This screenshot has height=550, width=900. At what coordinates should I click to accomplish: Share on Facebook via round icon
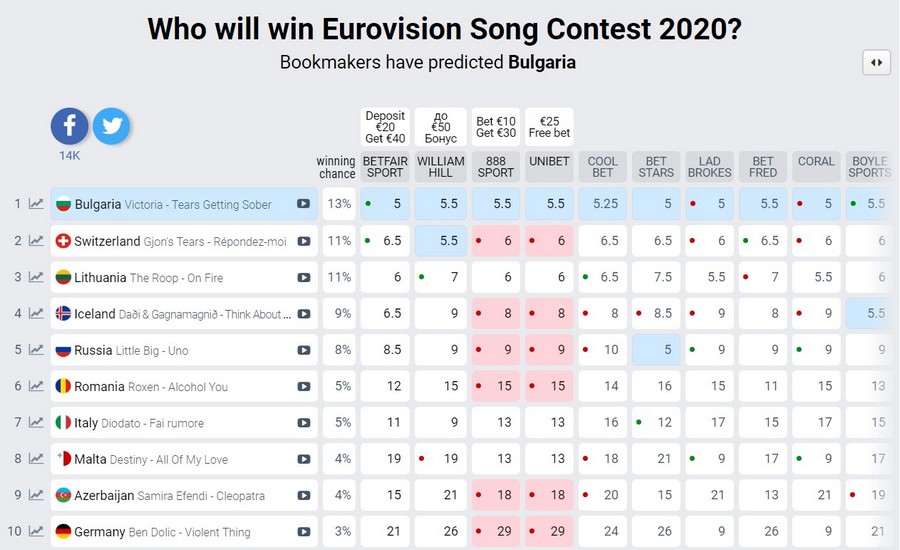(x=69, y=127)
